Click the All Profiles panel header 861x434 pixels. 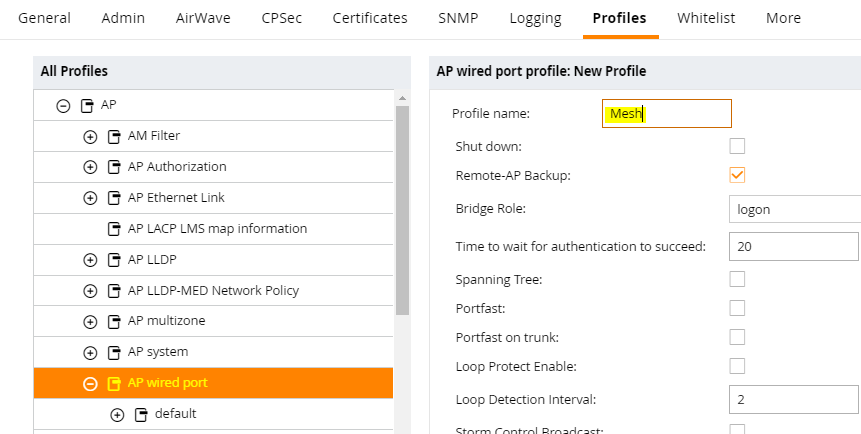tap(222, 72)
